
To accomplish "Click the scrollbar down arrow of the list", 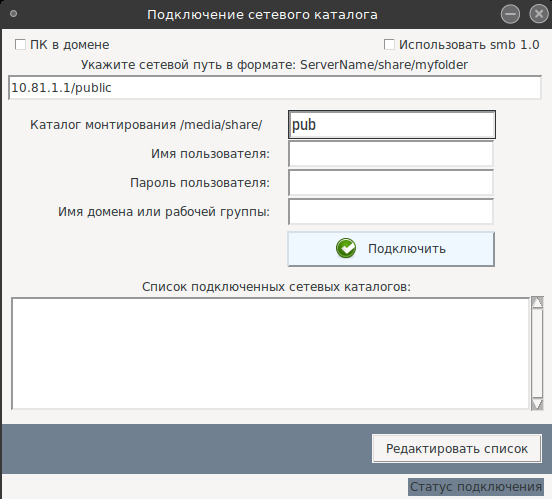I will 537,404.
